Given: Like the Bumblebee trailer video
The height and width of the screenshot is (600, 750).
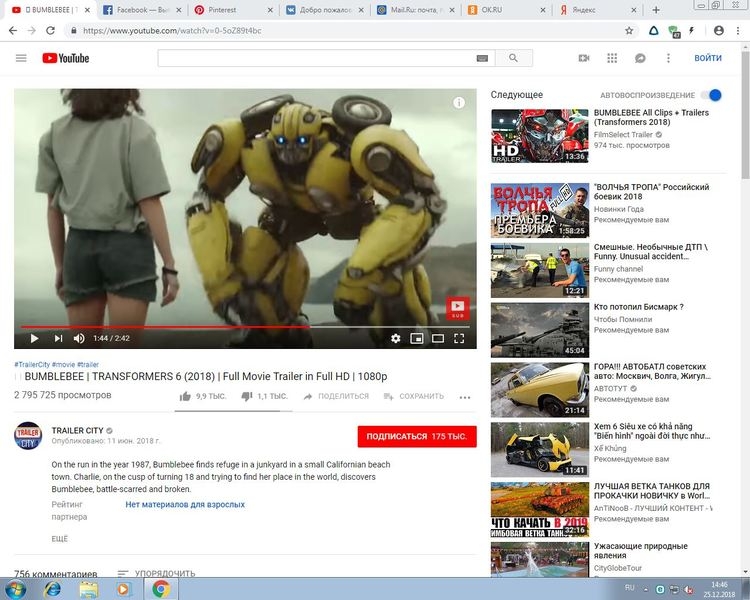Looking at the screenshot, I should 186,396.
